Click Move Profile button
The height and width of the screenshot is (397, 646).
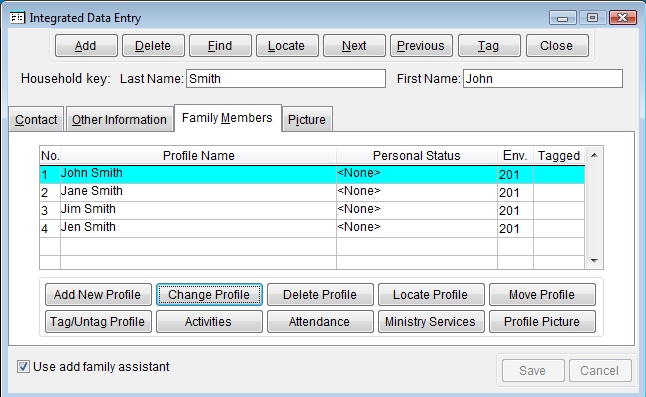(542, 295)
